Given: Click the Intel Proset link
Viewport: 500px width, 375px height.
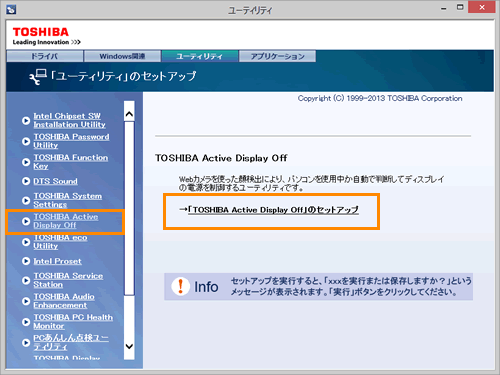Looking at the screenshot, I should (x=57, y=261).
